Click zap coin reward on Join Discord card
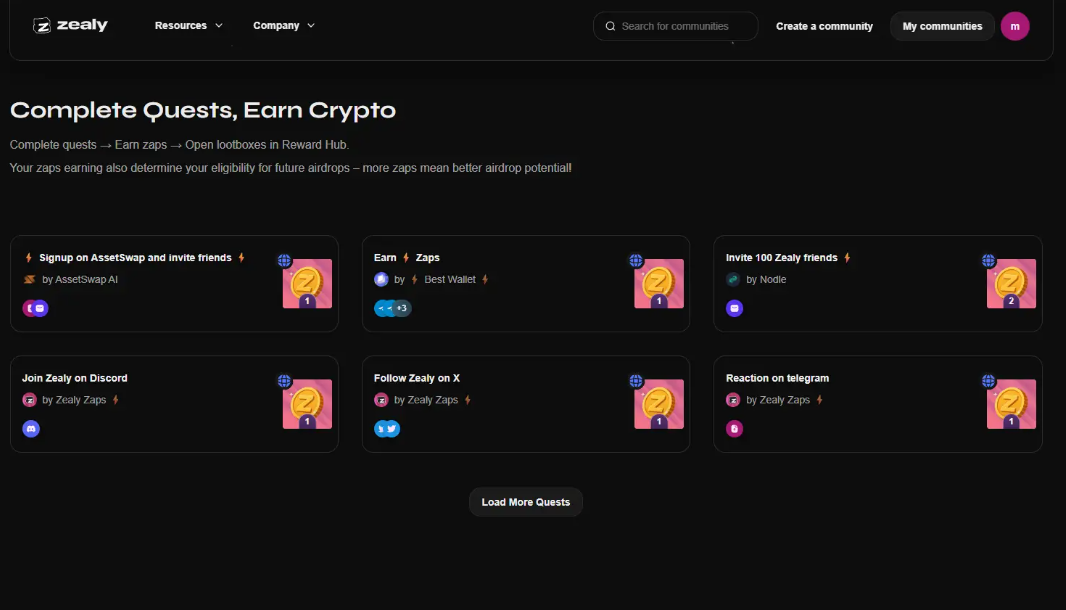 click(x=307, y=404)
